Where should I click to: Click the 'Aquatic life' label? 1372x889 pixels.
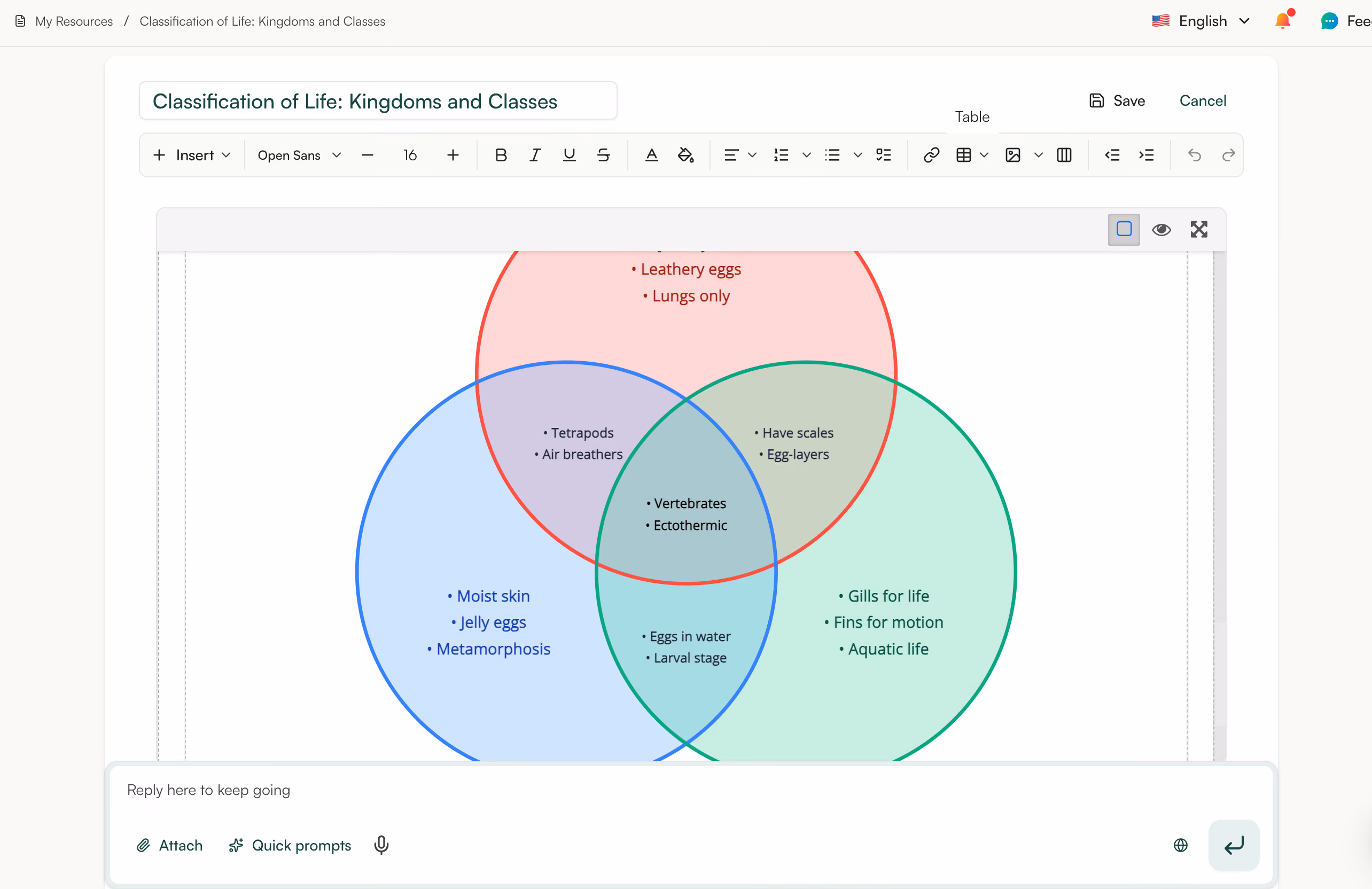click(x=888, y=649)
